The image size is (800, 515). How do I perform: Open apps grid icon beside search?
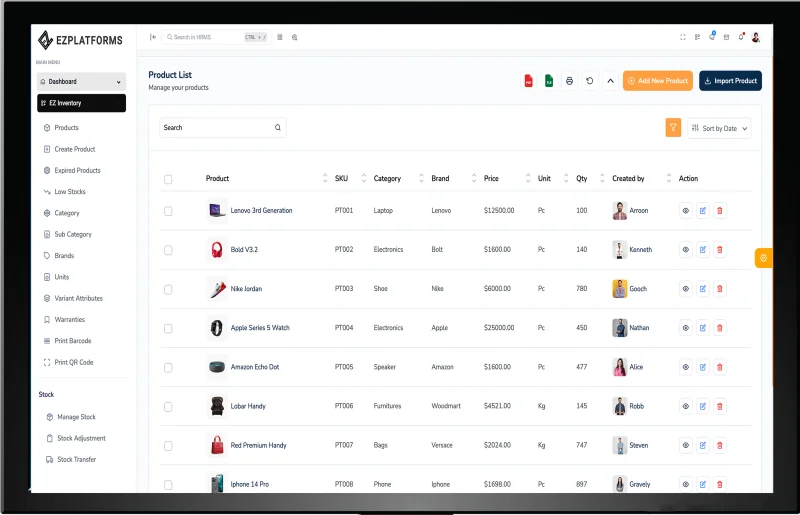tap(280, 37)
